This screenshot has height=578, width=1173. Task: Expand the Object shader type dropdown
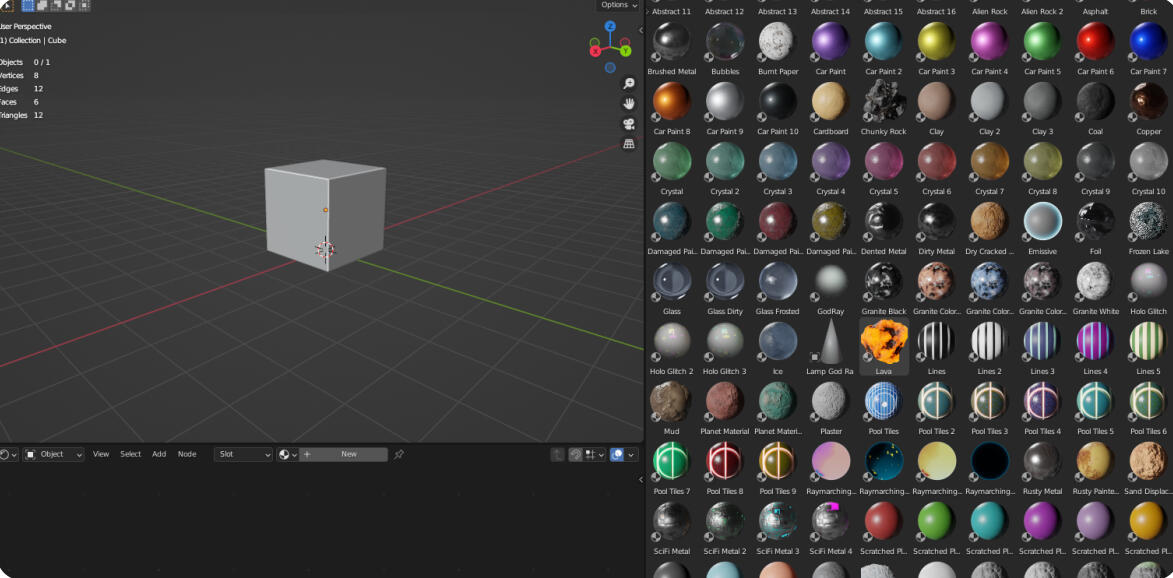click(53, 454)
